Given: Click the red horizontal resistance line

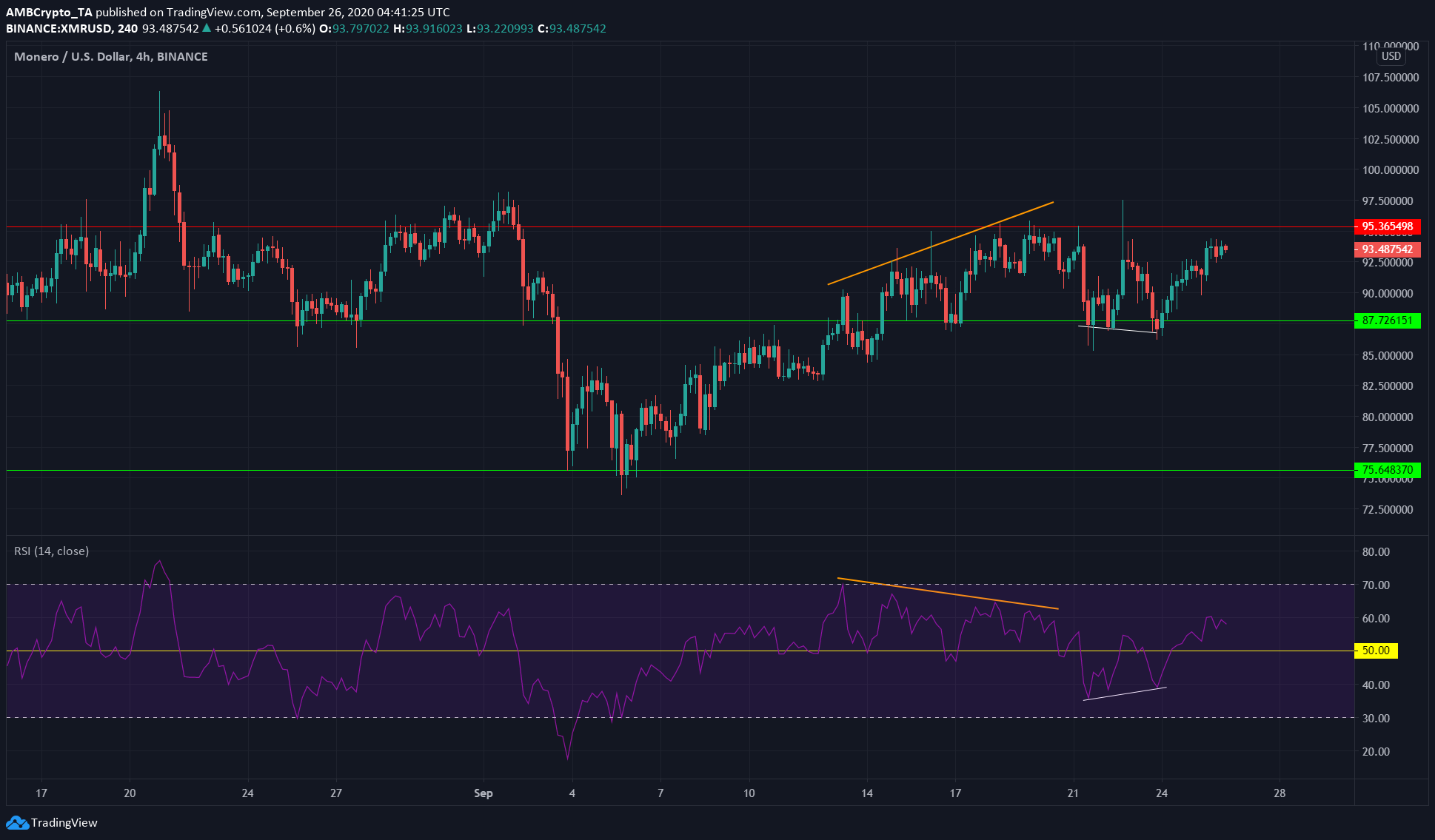Looking at the screenshot, I should click(x=680, y=226).
